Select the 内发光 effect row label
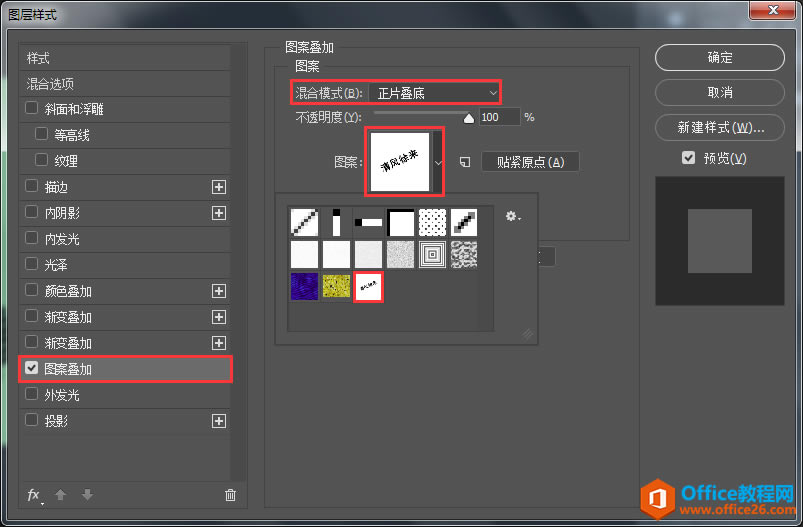This screenshot has width=803, height=527. (x=62, y=239)
